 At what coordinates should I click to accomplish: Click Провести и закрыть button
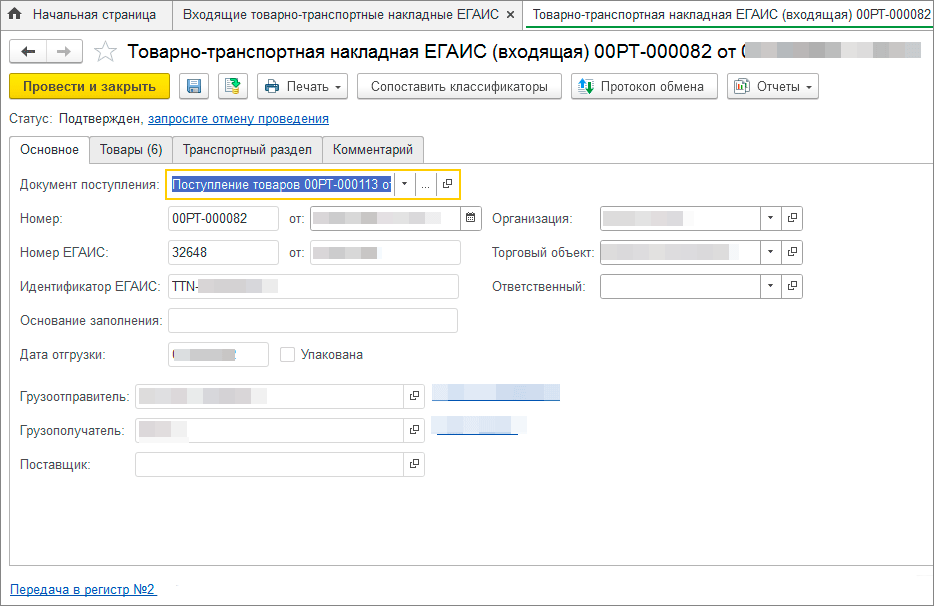coord(89,86)
